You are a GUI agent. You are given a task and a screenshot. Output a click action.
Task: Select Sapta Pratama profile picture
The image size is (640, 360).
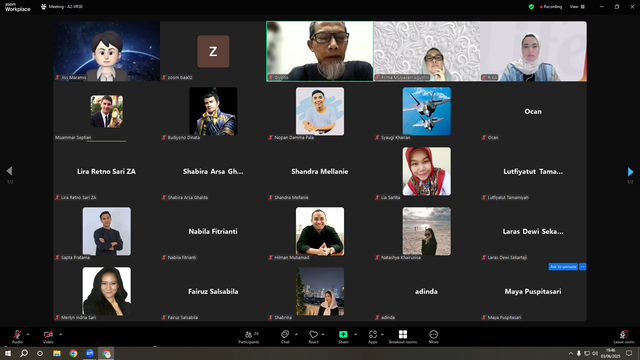click(x=107, y=231)
